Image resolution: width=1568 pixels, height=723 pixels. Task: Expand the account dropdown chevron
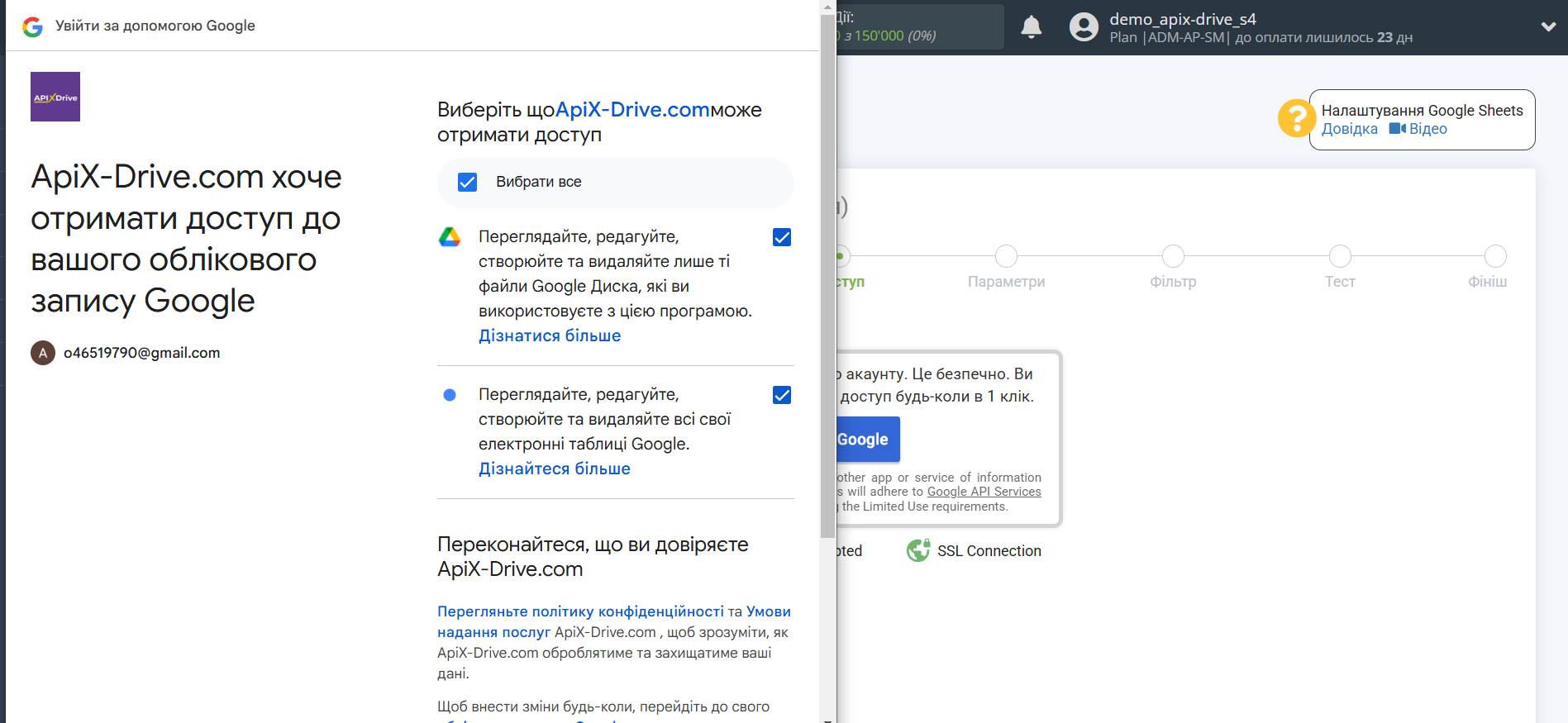click(x=1548, y=26)
